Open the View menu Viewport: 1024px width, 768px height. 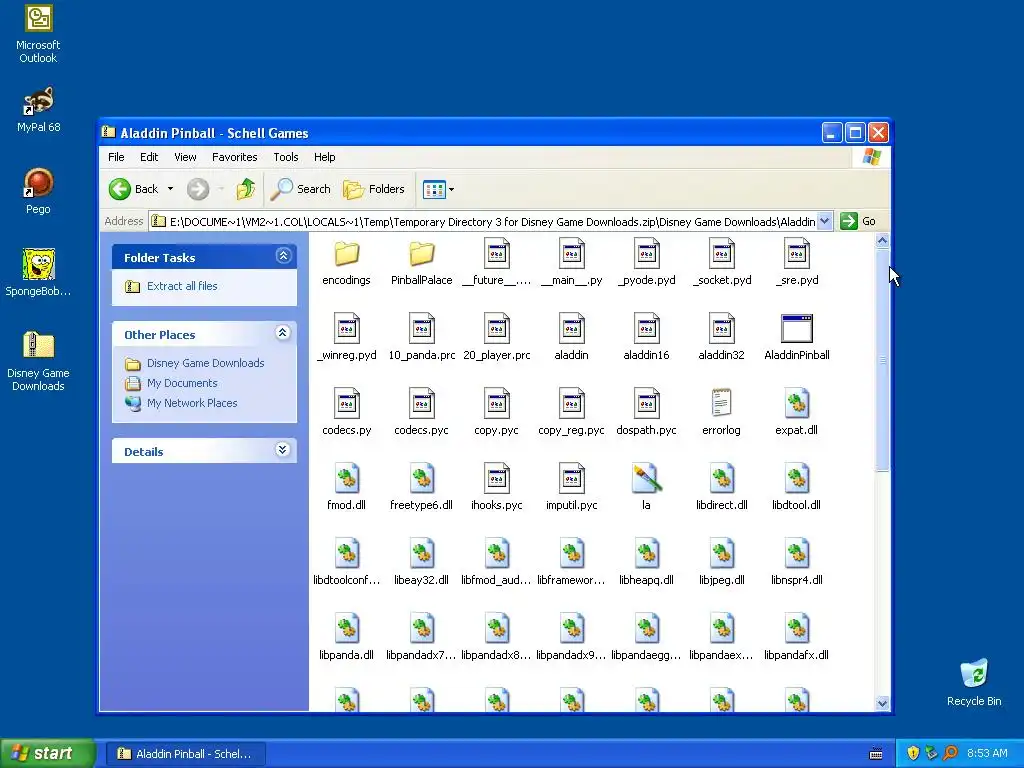click(x=185, y=157)
